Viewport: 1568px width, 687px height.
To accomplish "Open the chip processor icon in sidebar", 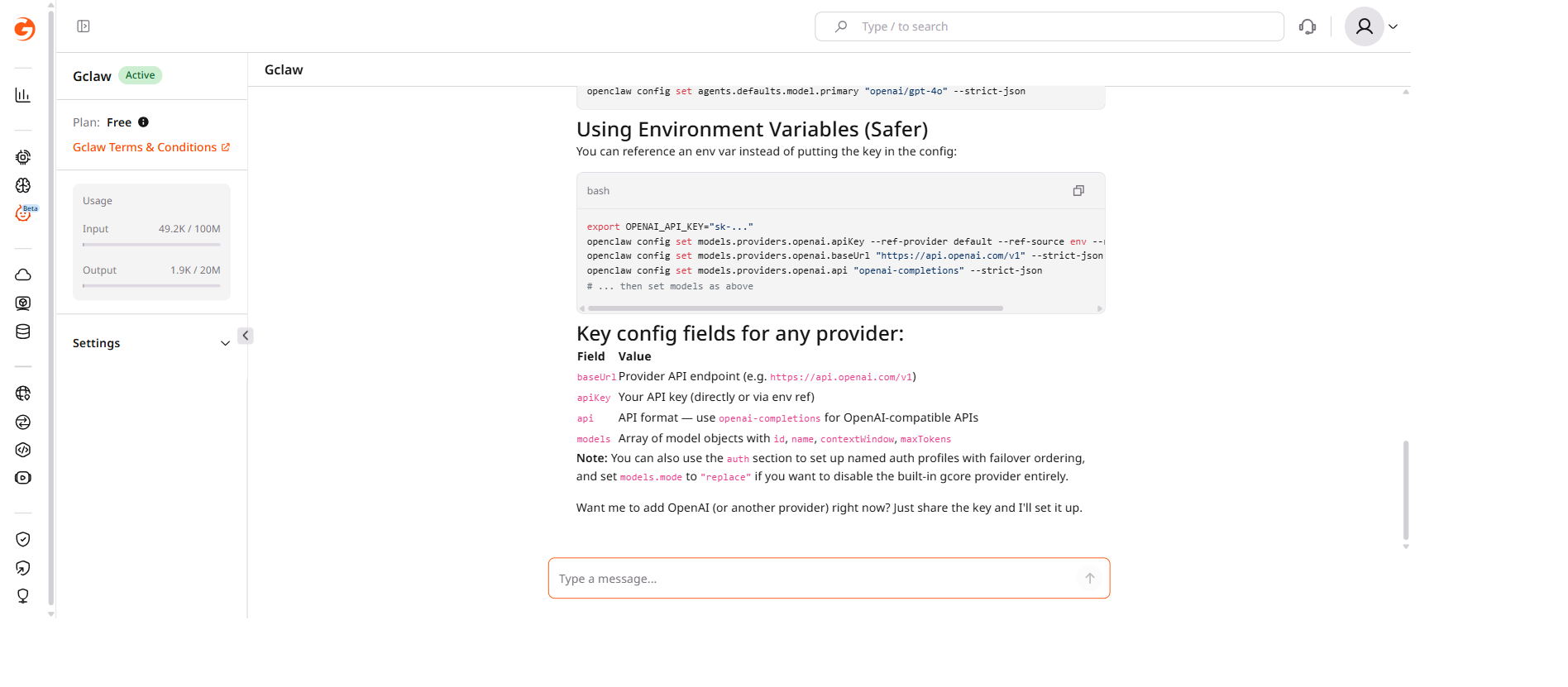I will tap(23, 157).
